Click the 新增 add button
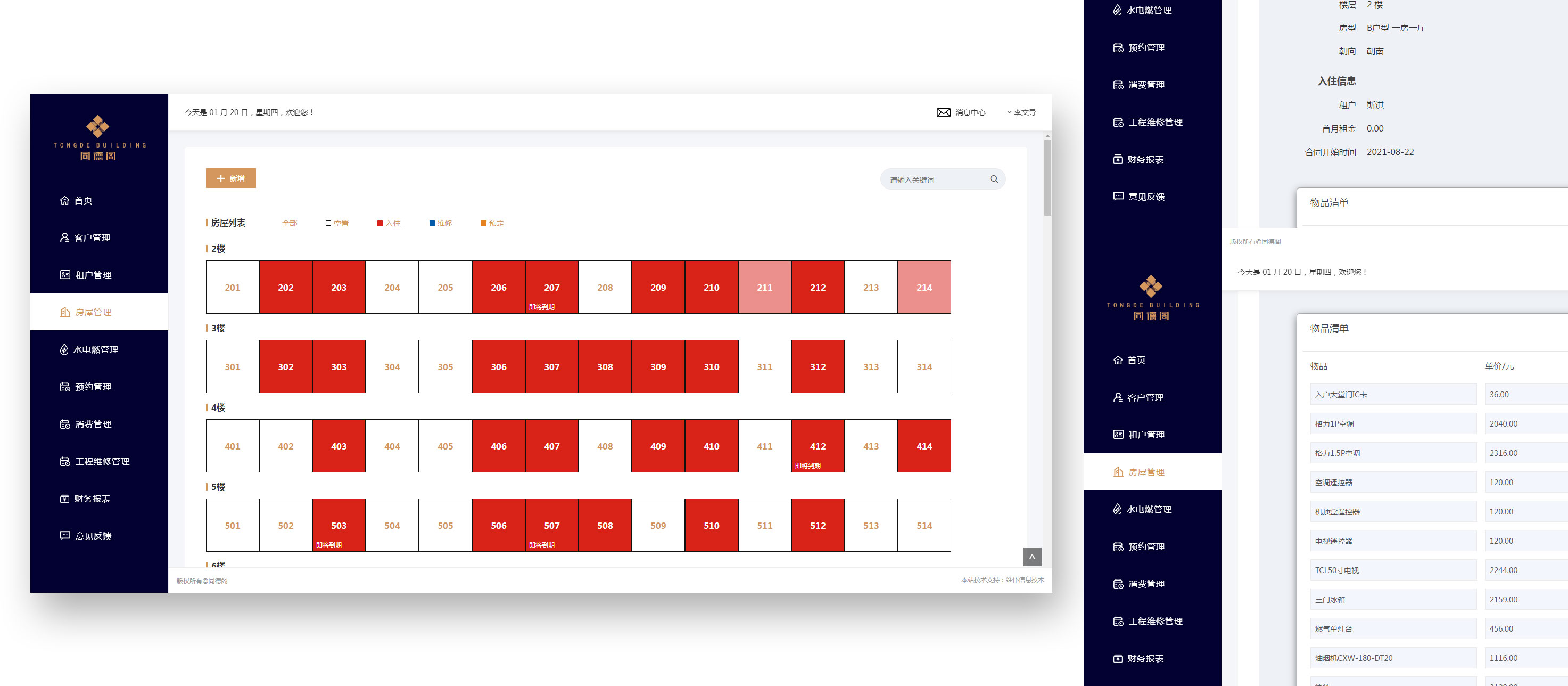 coord(230,178)
